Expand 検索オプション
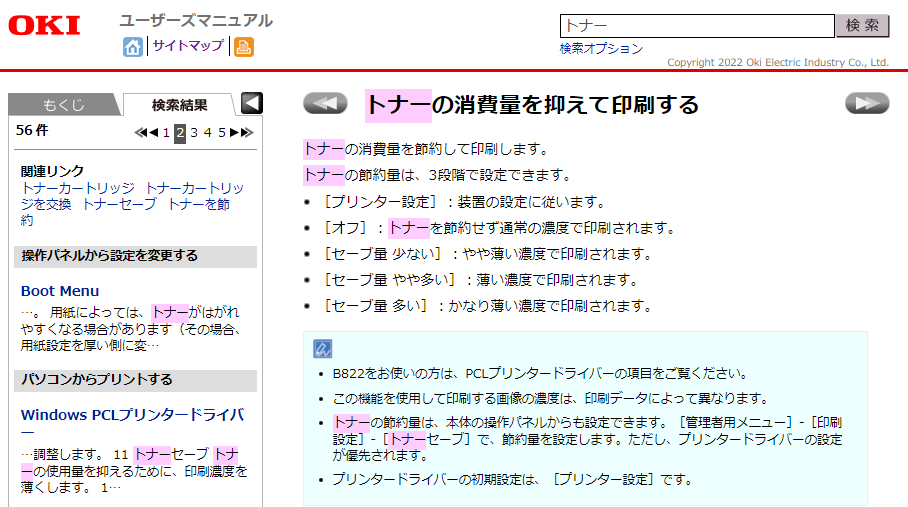 click(601, 48)
